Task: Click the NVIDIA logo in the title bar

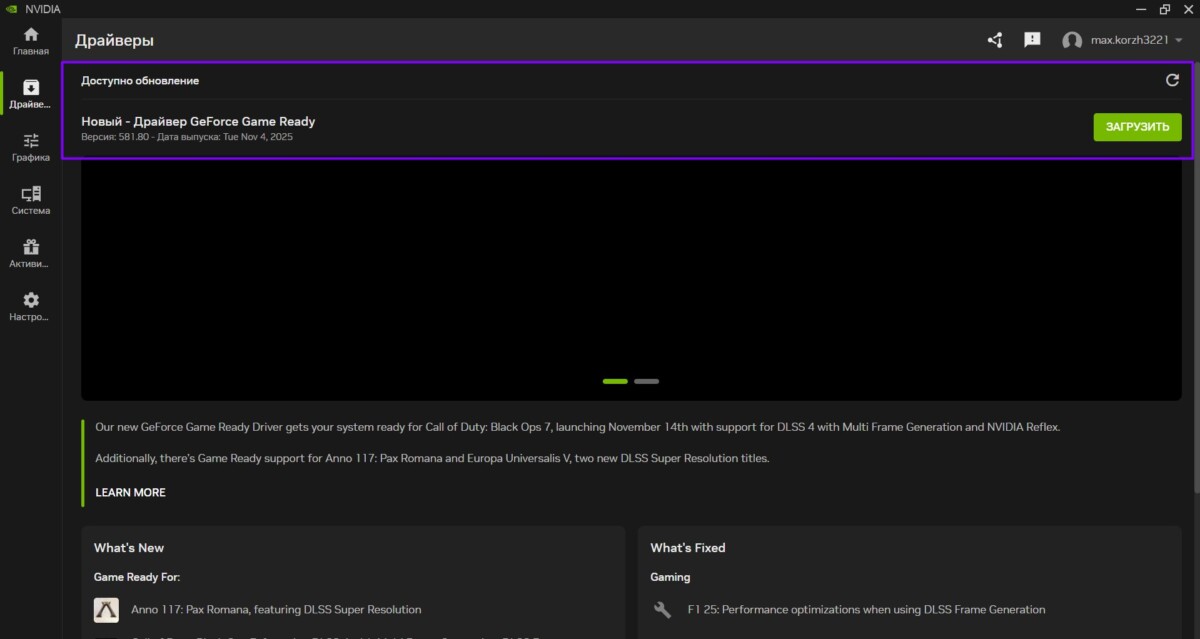Action: (12, 8)
